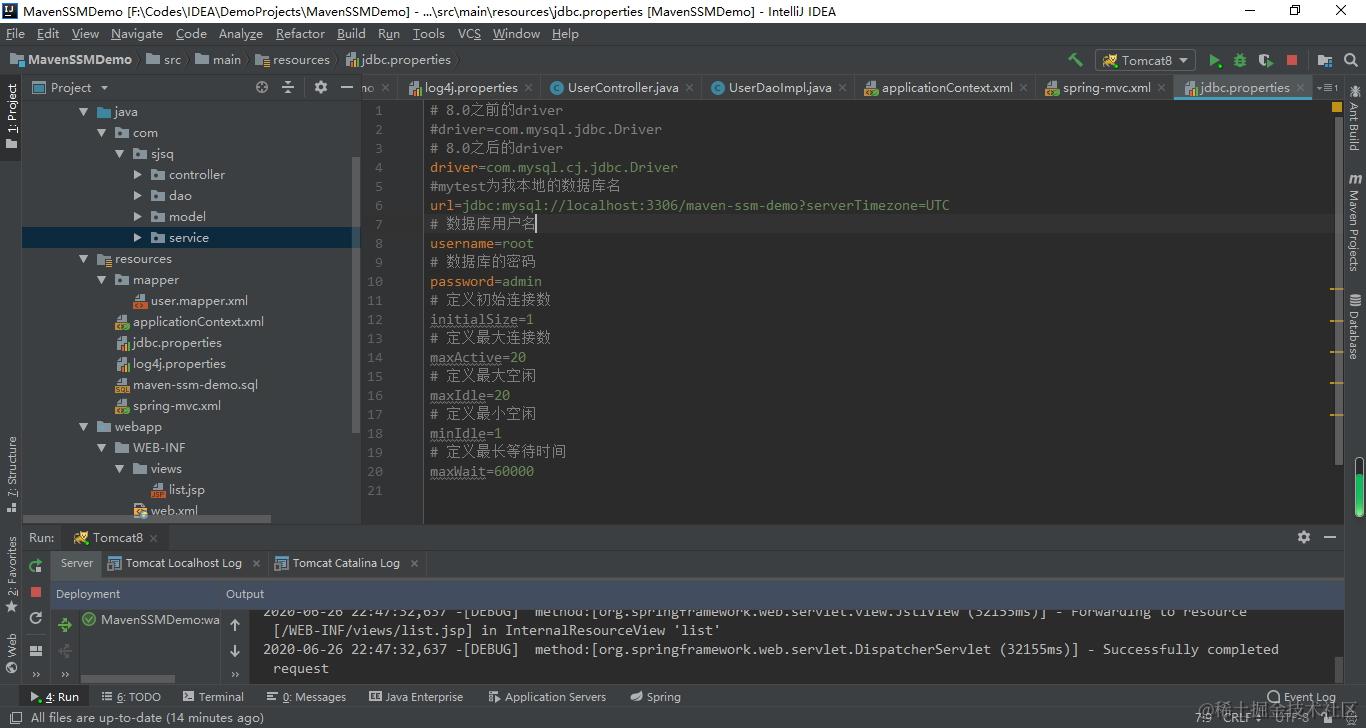The height and width of the screenshot is (728, 1366).
Task: Open the Database side panel
Action: click(x=1354, y=326)
